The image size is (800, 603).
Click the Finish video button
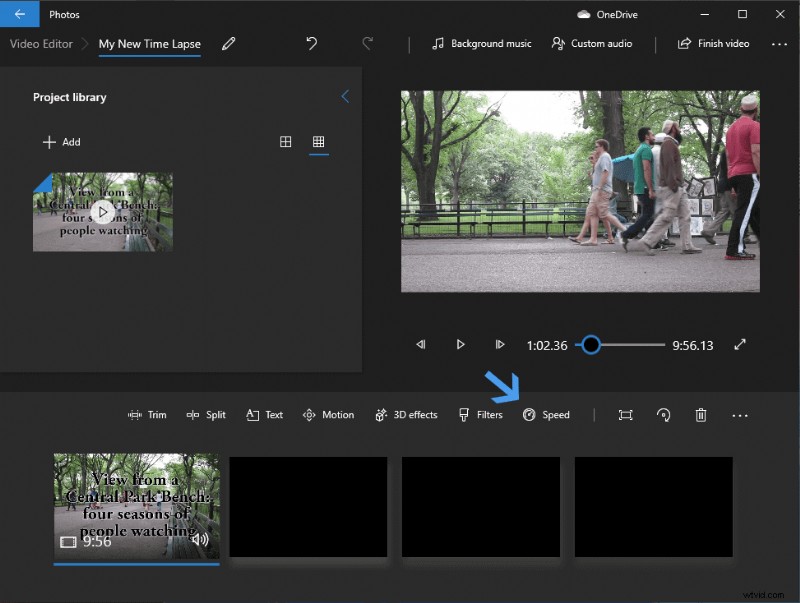(x=713, y=44)
